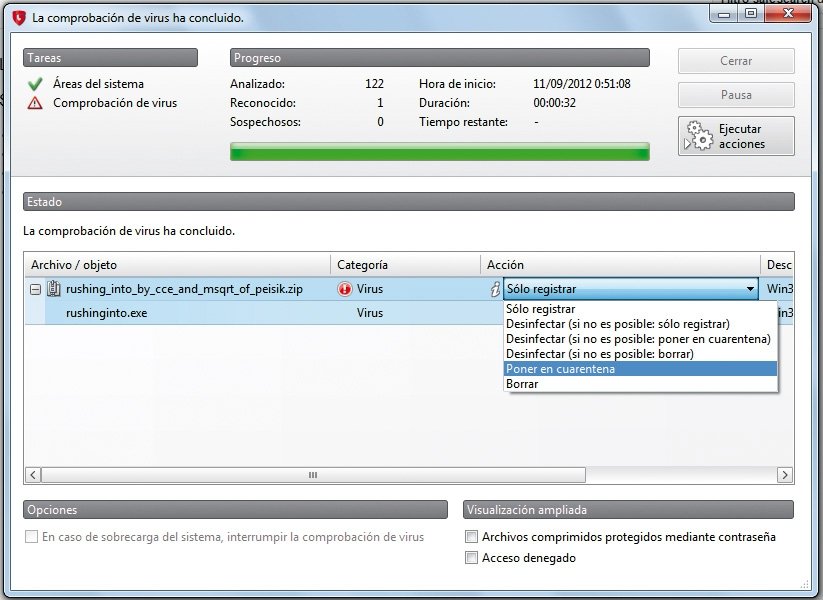Toggle En caso de sobrecarga del sistema checkbox
The width and height of the screenshot is (823, 600).
click(31, 536)
